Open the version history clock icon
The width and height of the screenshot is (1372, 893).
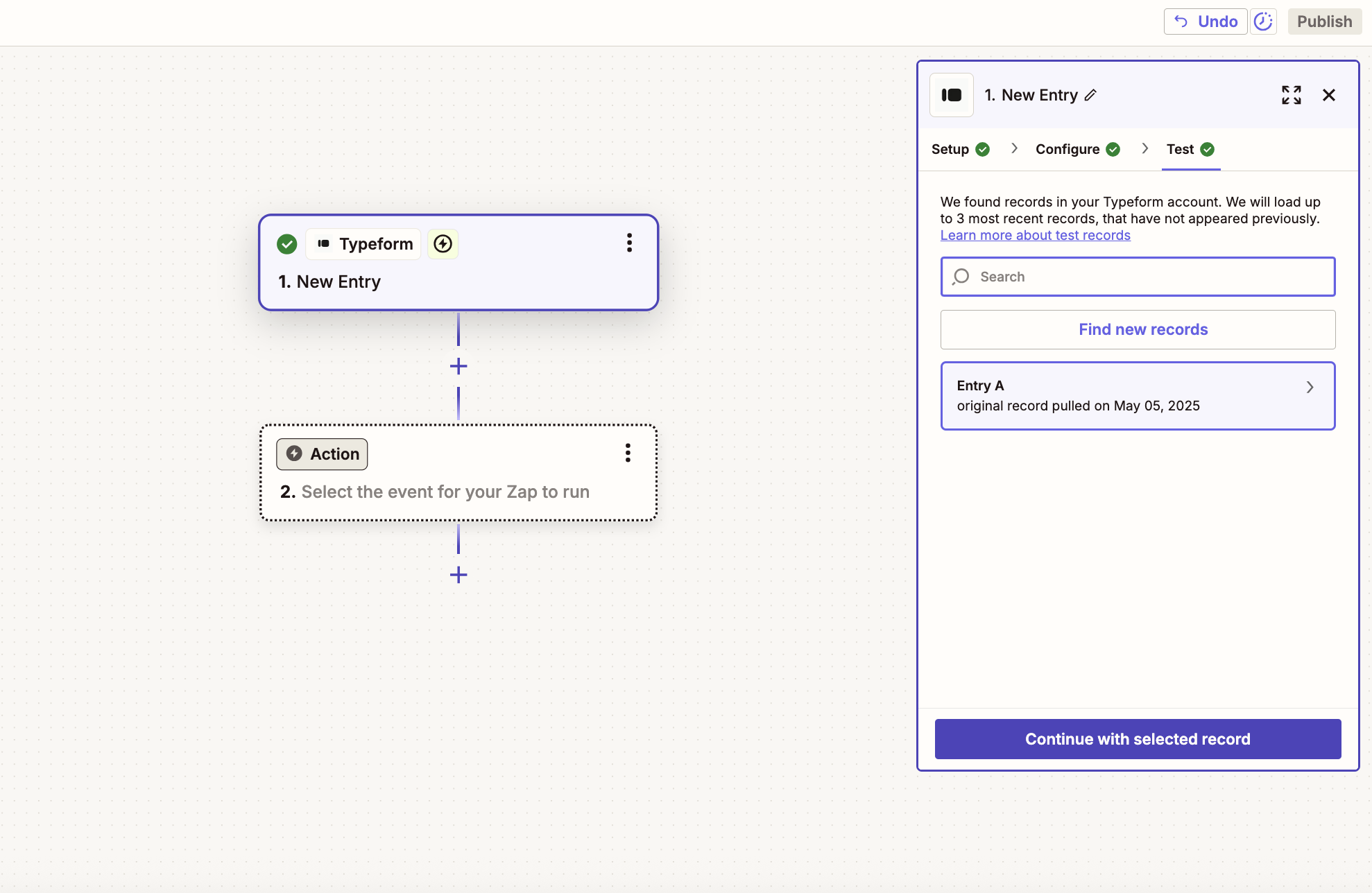1263,21
